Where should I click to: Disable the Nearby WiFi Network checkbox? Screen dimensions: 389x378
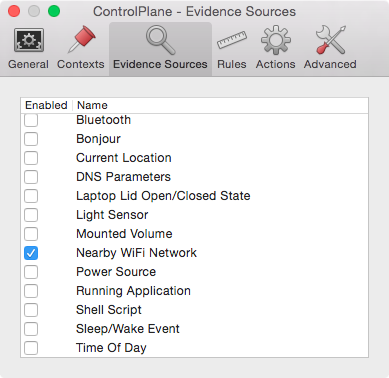point(31,253)
